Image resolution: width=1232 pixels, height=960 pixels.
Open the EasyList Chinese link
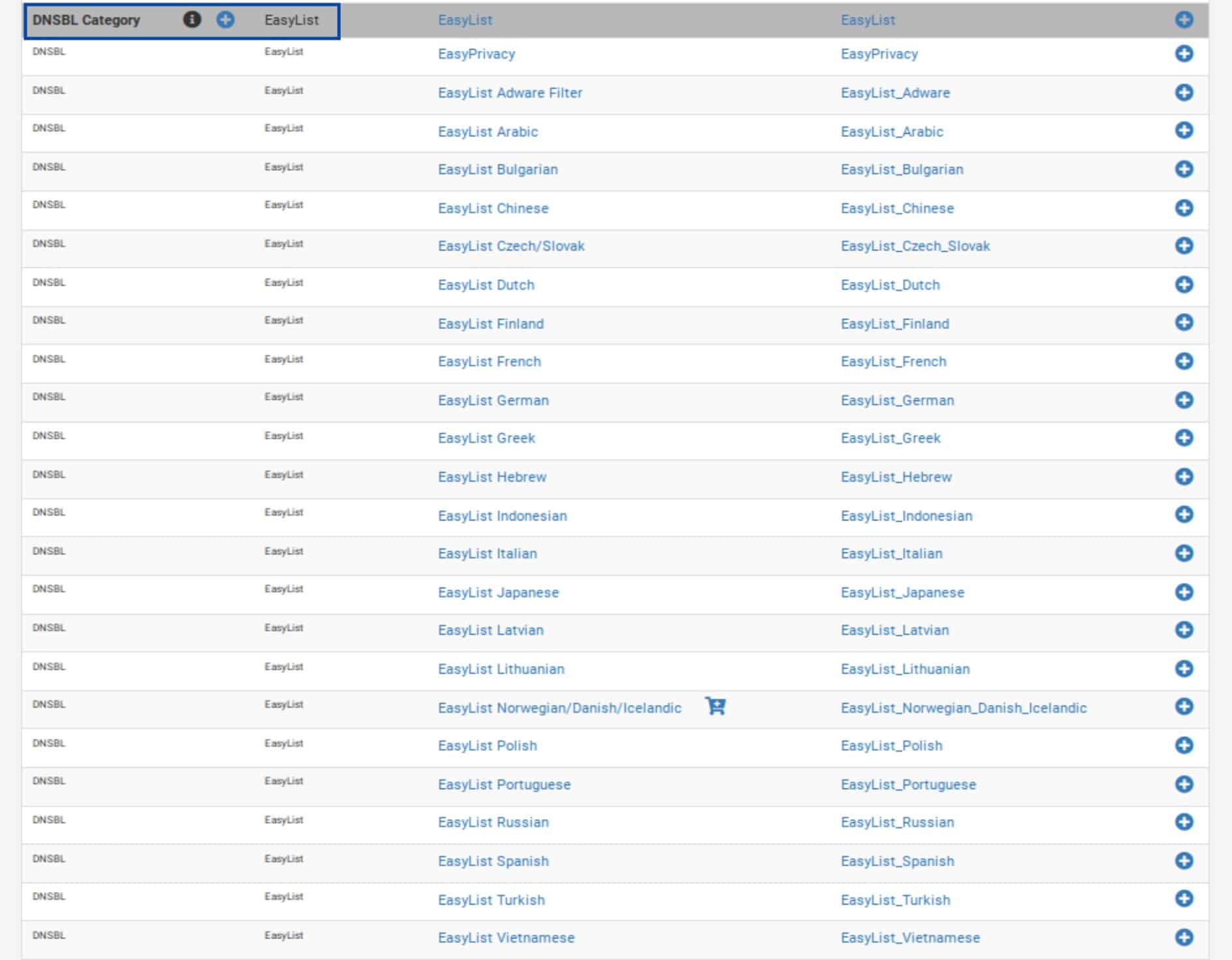(x=493, y=208)
